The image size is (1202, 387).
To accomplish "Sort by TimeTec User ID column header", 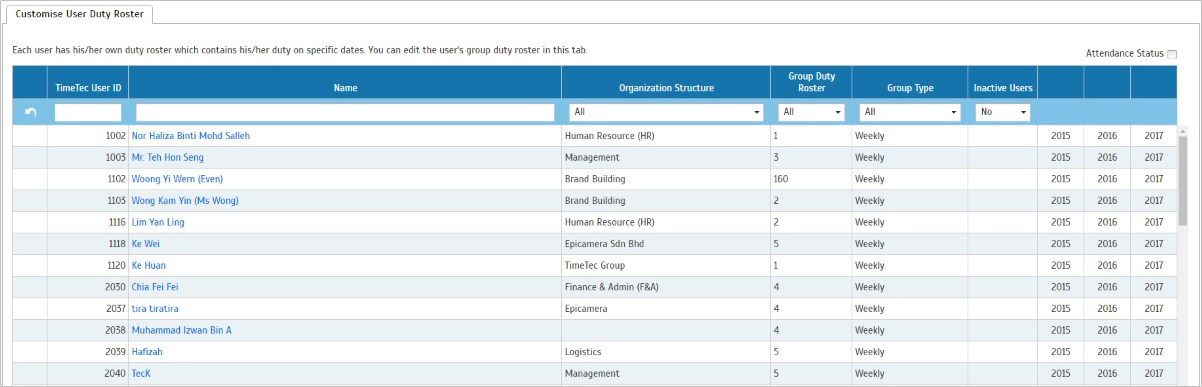I will click(88, 88).
